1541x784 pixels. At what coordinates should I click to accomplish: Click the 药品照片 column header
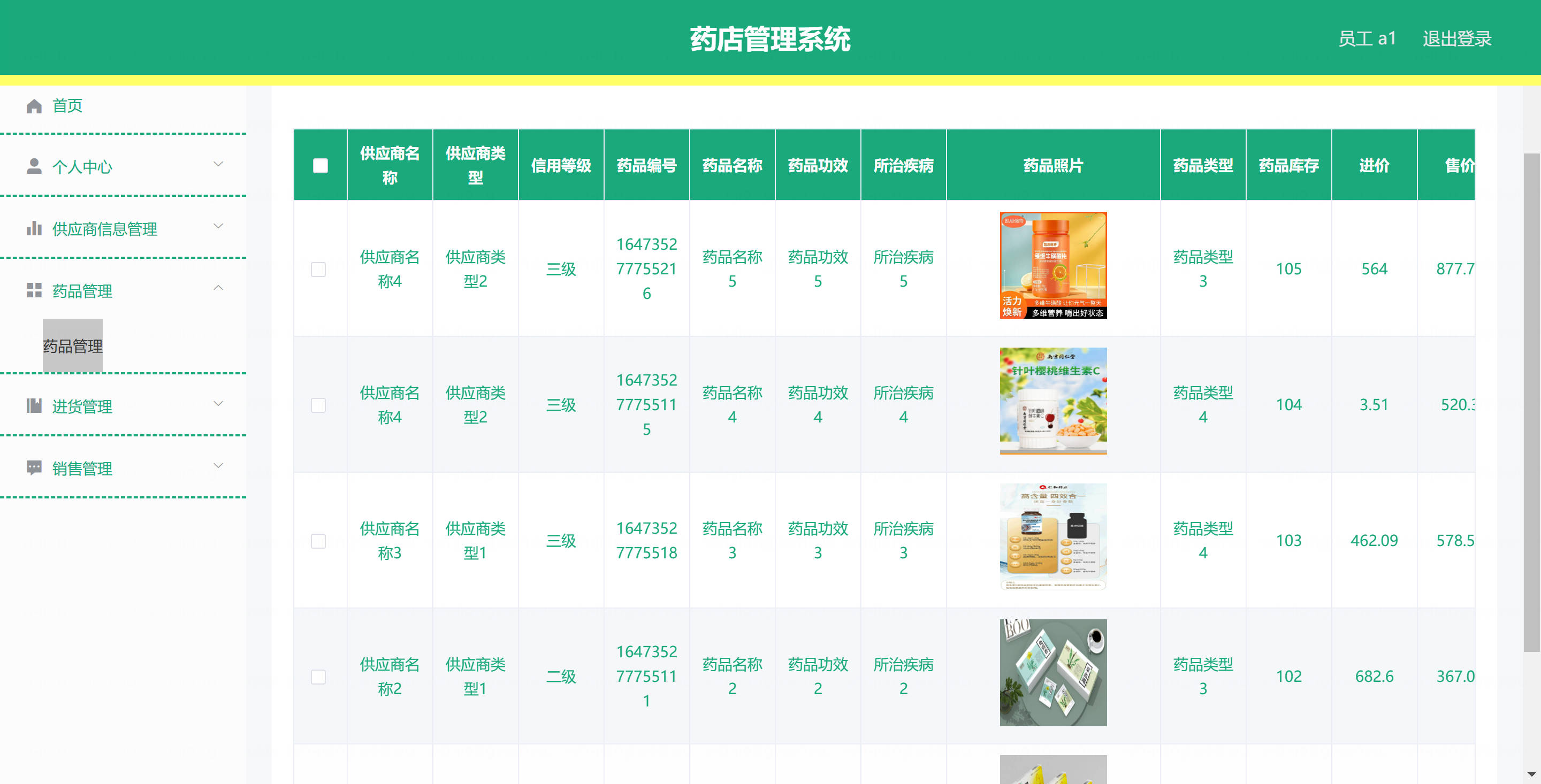(1054, 166)
